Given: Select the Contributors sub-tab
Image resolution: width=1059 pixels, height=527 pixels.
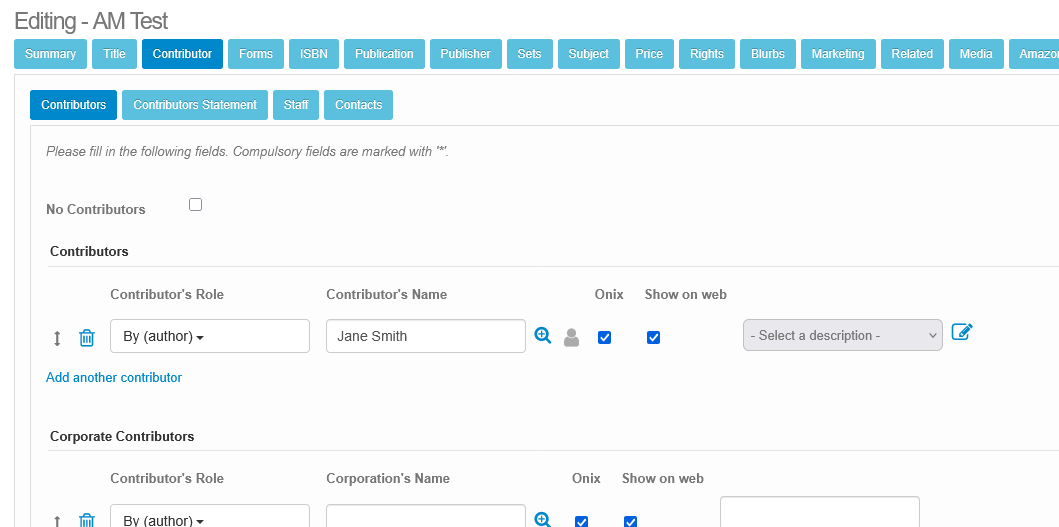Looking at the screenshot, I should [74, 105].
